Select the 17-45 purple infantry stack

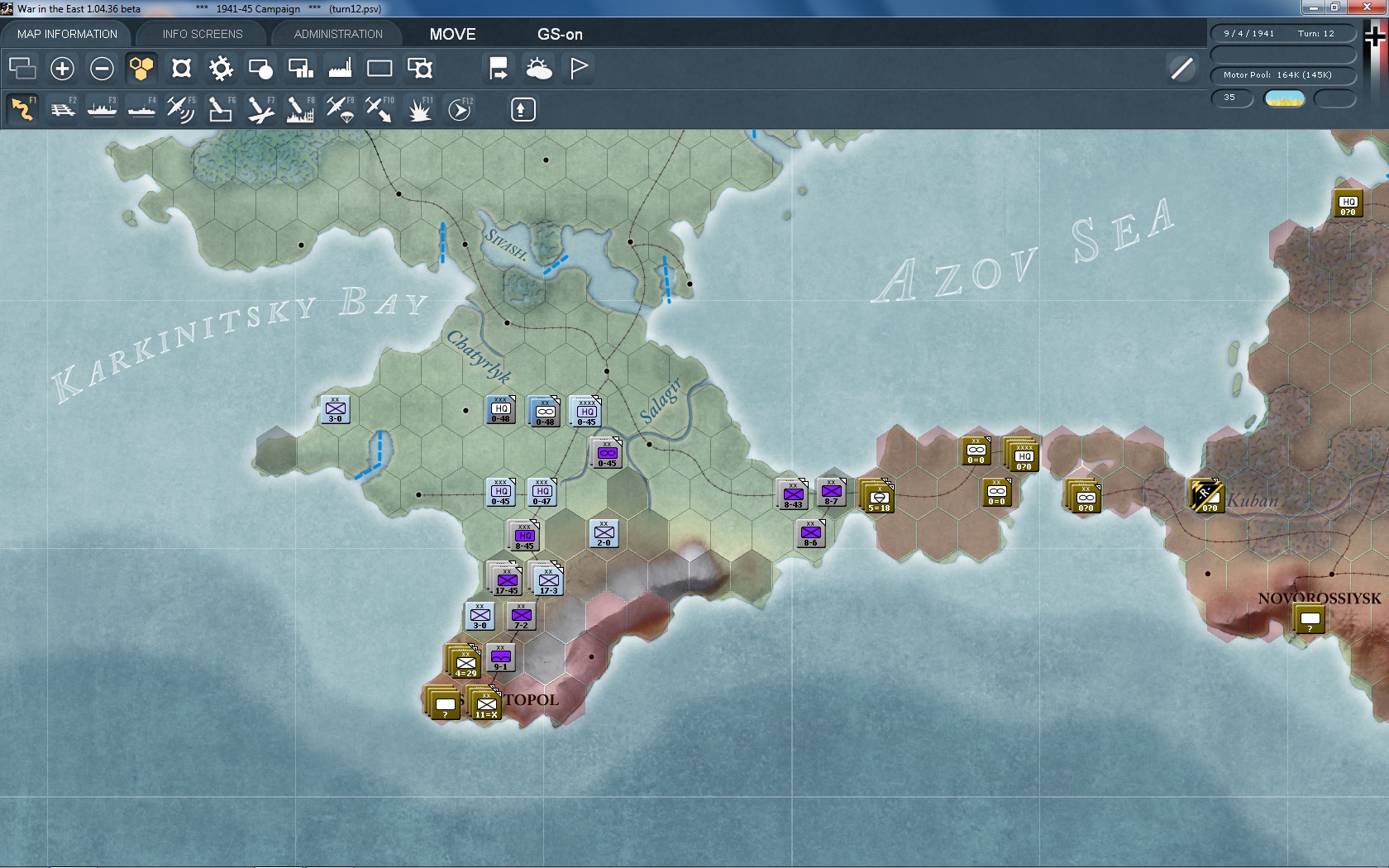click(506, 579)
